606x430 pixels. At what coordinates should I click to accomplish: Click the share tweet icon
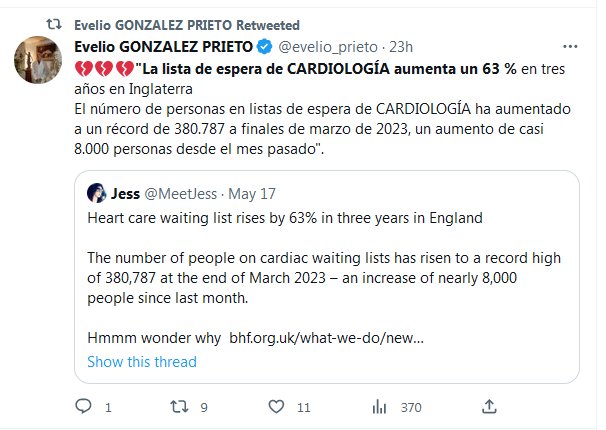[x=487, y=406]
